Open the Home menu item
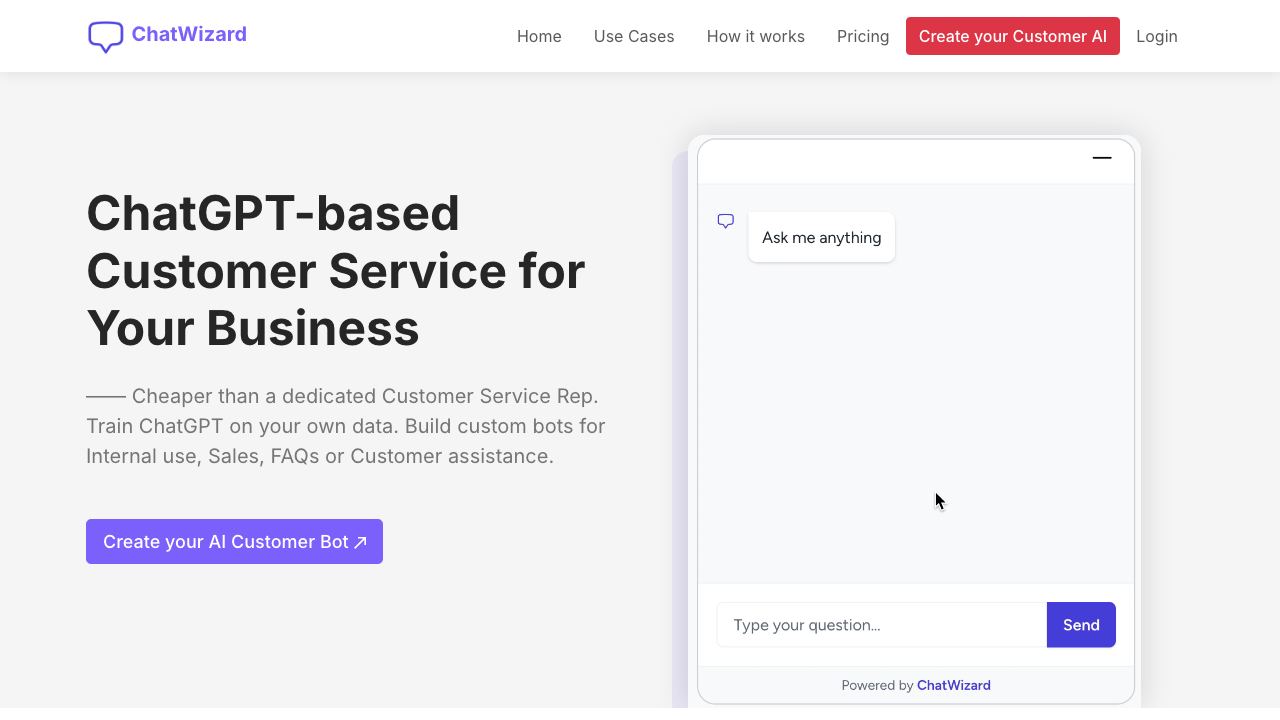Image resolution: width=1280 pixels, height=720 pixels. pyautogui.click(x=539, y=36)
